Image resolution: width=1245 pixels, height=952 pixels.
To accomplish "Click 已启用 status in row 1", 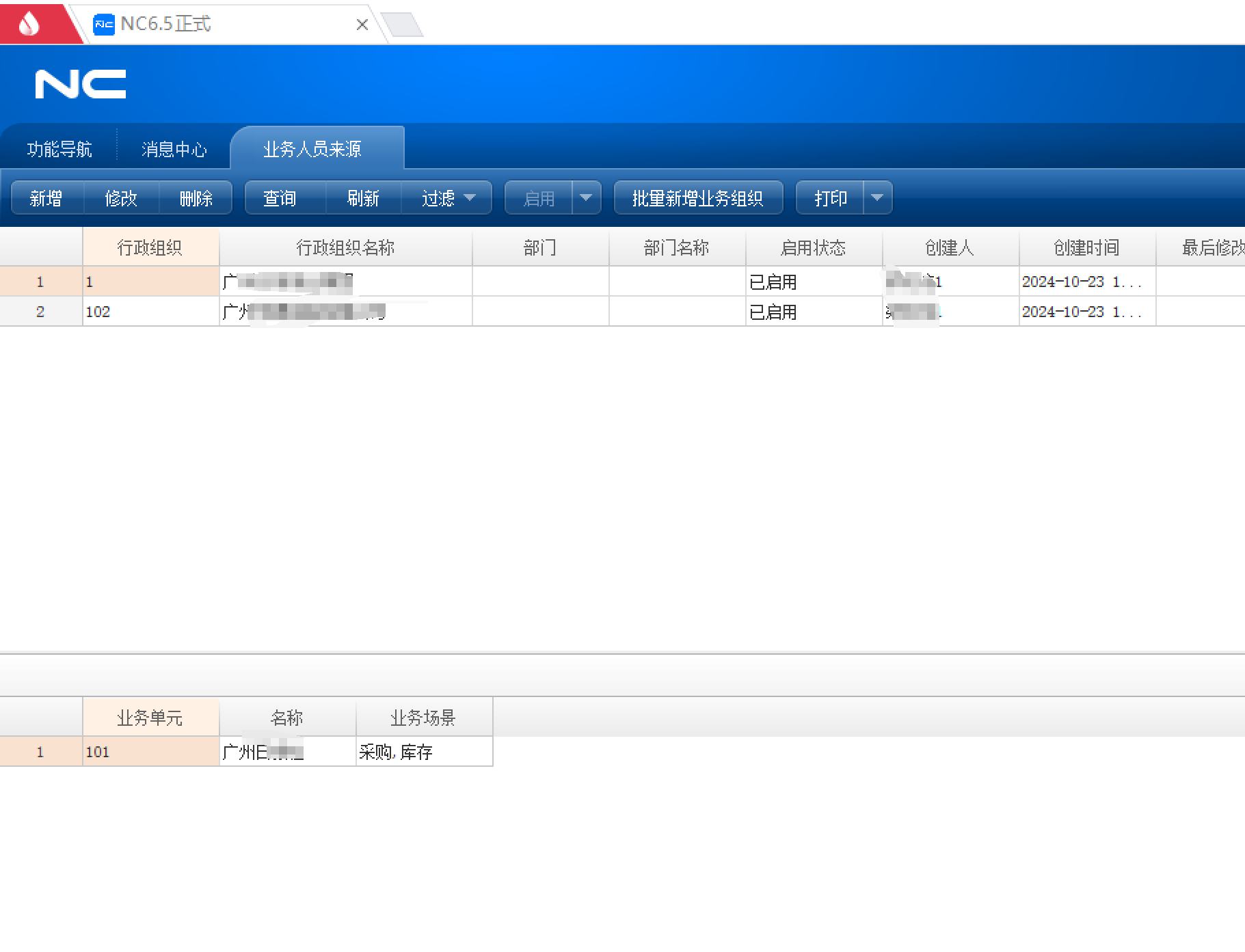I will coord(814,282).
